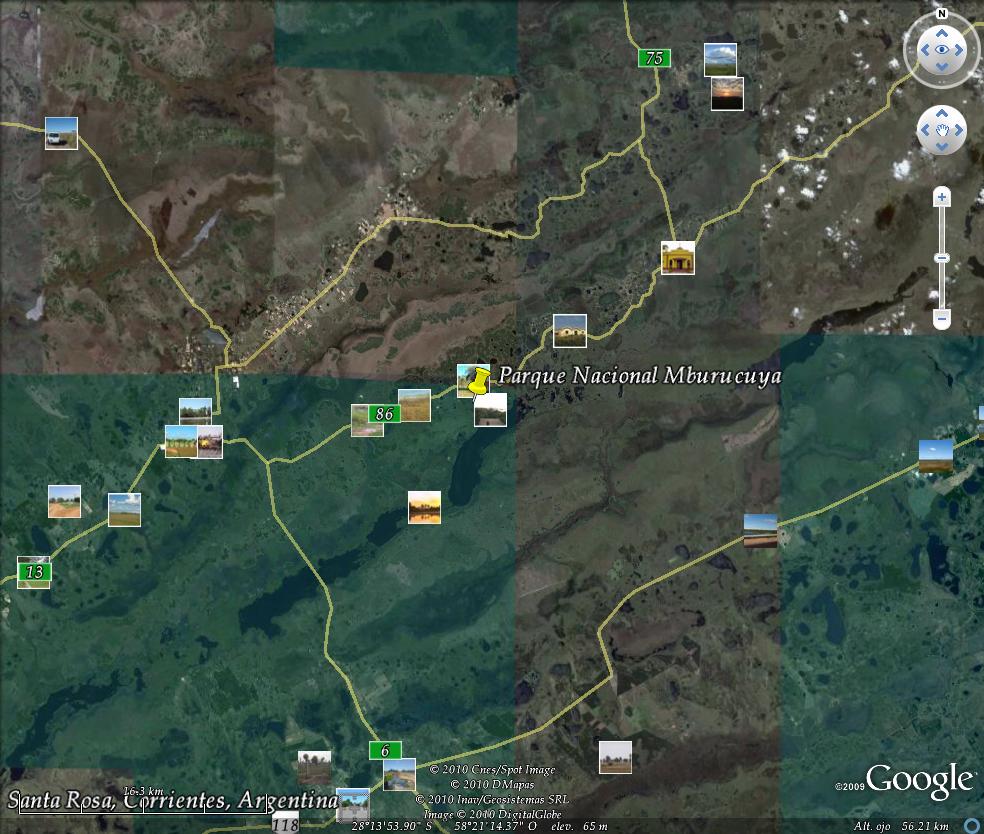Click the route 13 road marker
The height and width of the screenshot is (834, 984).
tap(34, 572)
